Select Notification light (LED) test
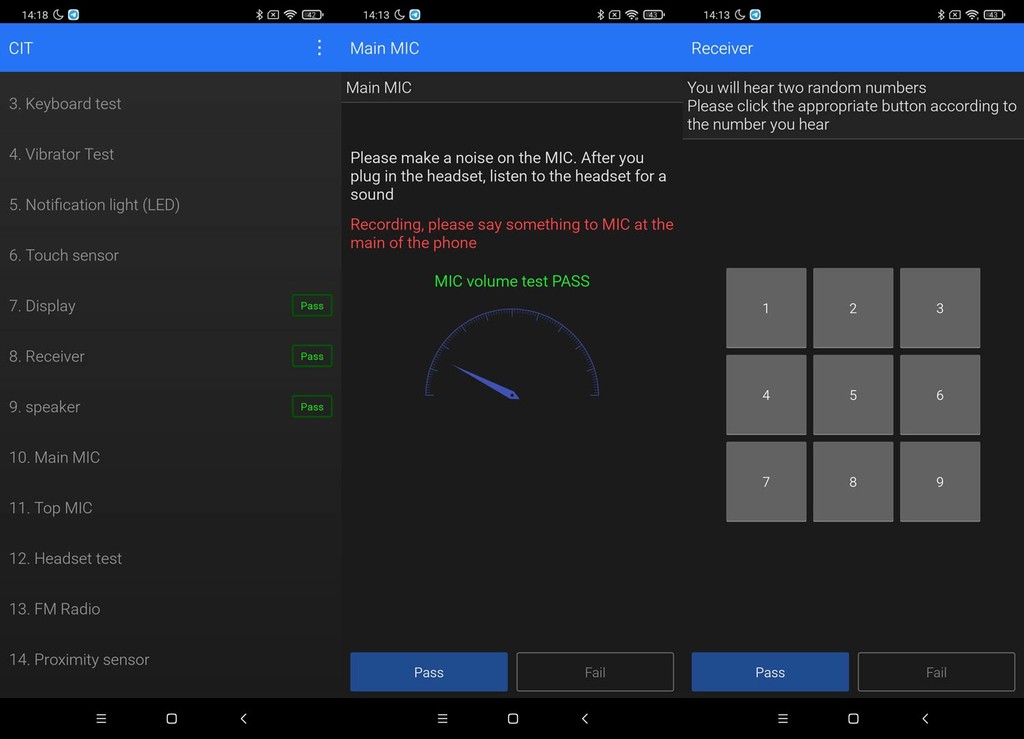Image resolution: width=1024 pixels, height=739 pixels. 95,205
